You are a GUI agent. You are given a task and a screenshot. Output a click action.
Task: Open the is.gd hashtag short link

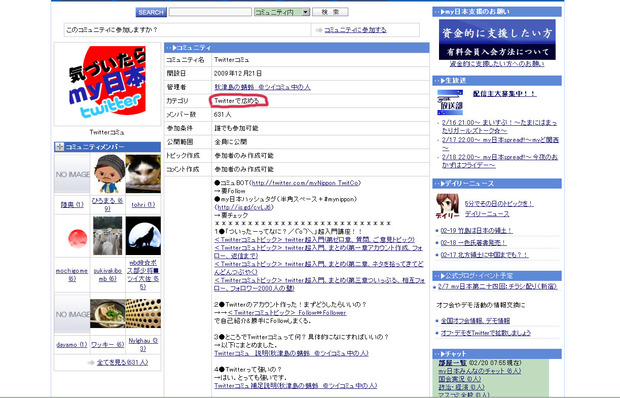click(x=244, y=207)
